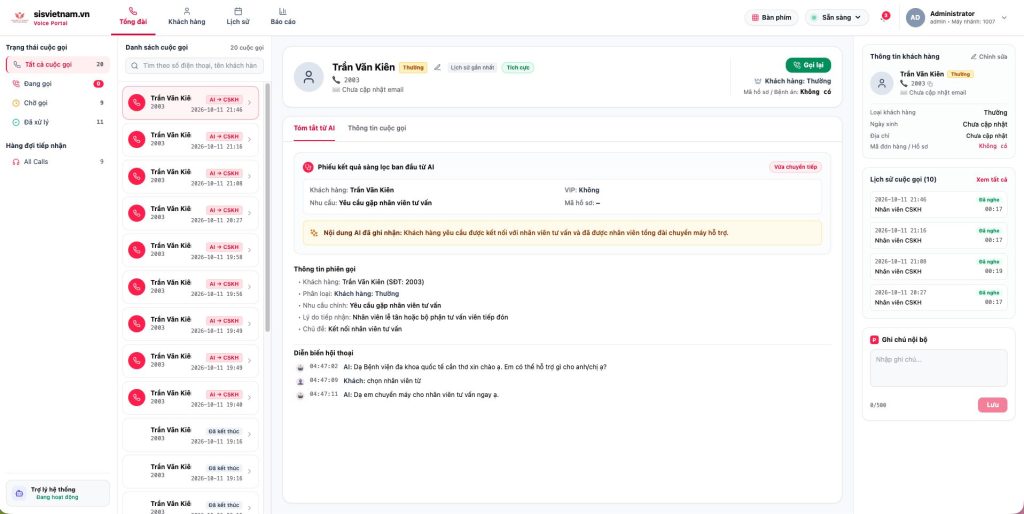
Task: Open the Bàn phím keypad
Action: point(771,18)
